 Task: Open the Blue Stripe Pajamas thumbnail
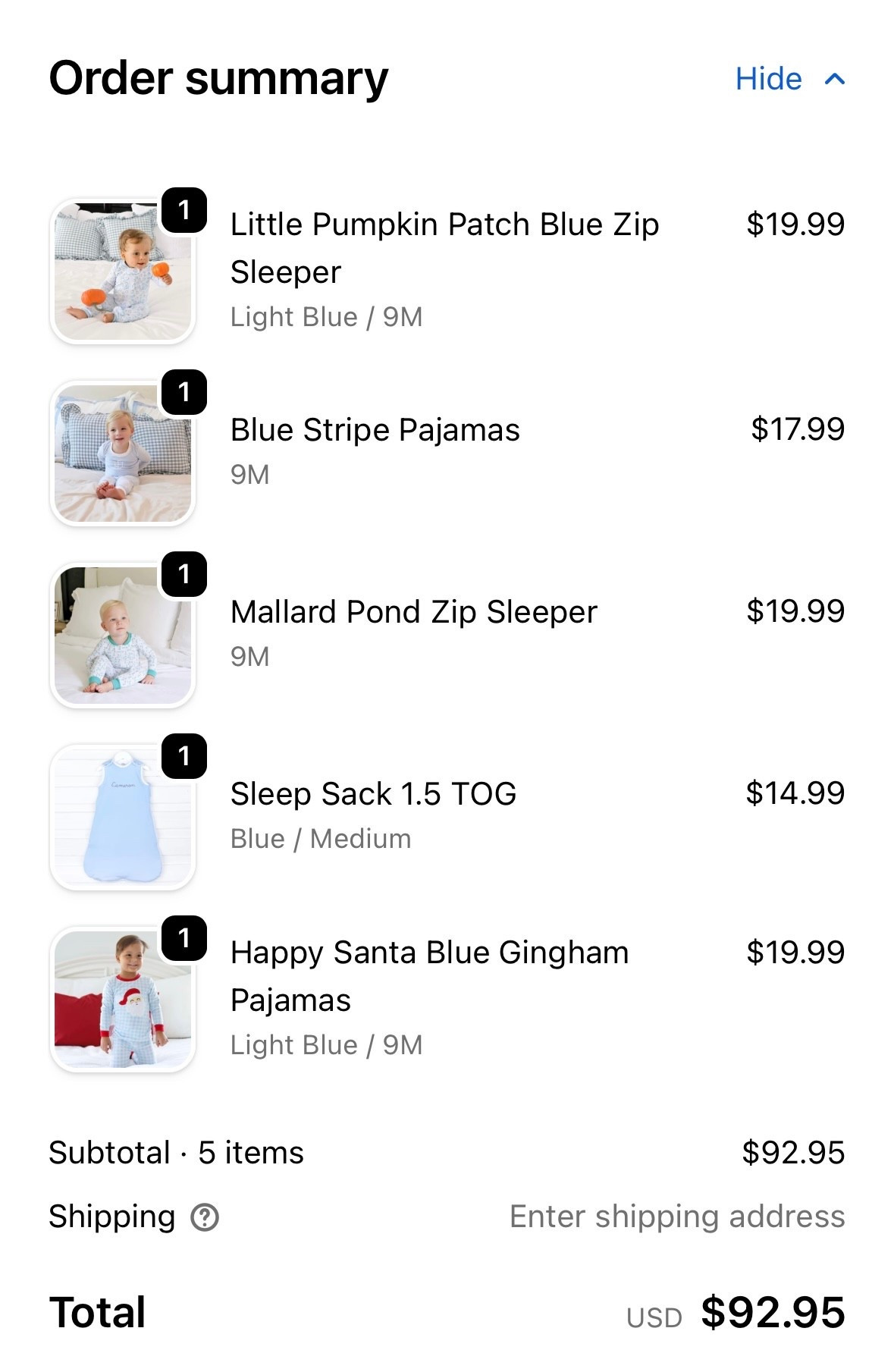(x=122, y=454)
